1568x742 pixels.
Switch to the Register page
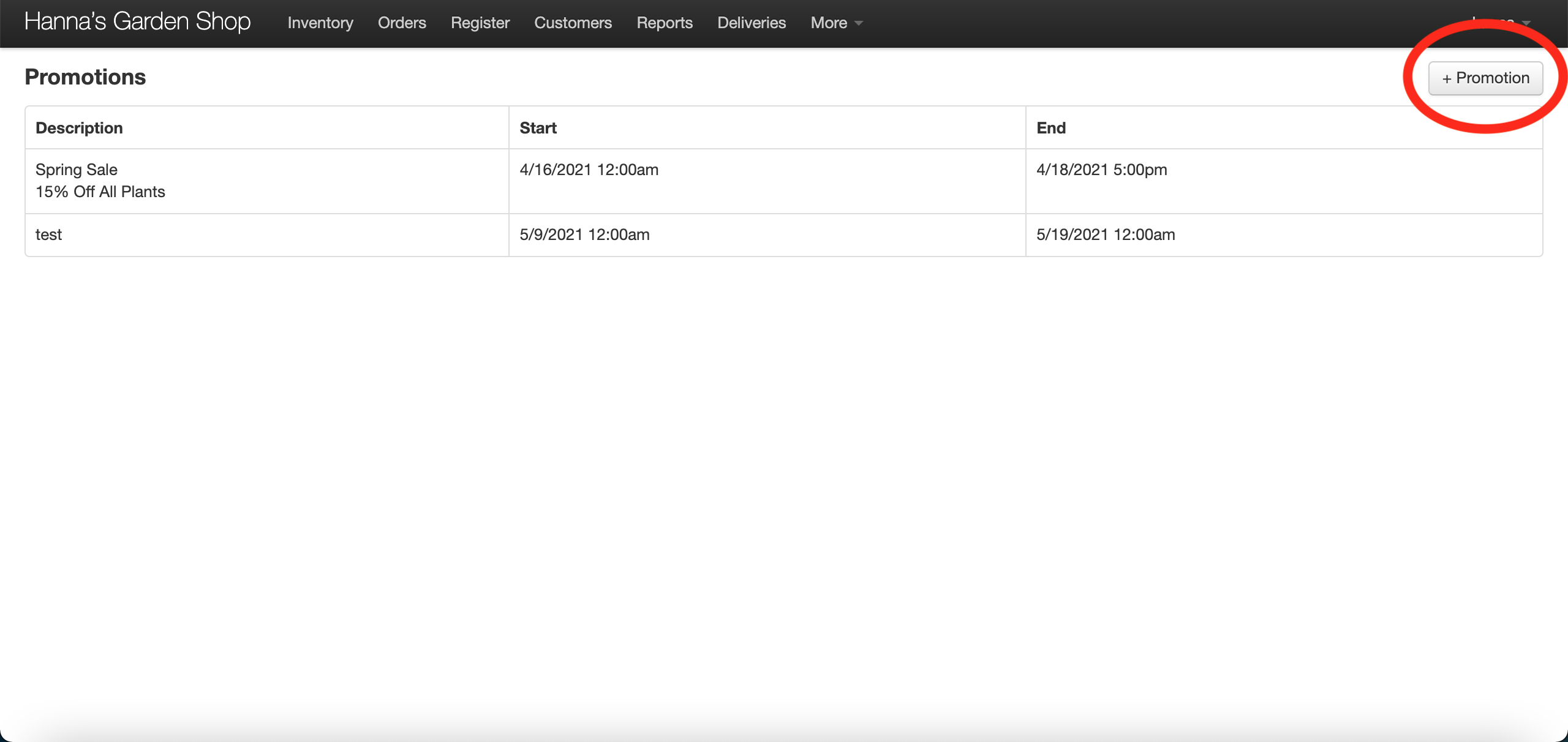[x=480, y=23]
